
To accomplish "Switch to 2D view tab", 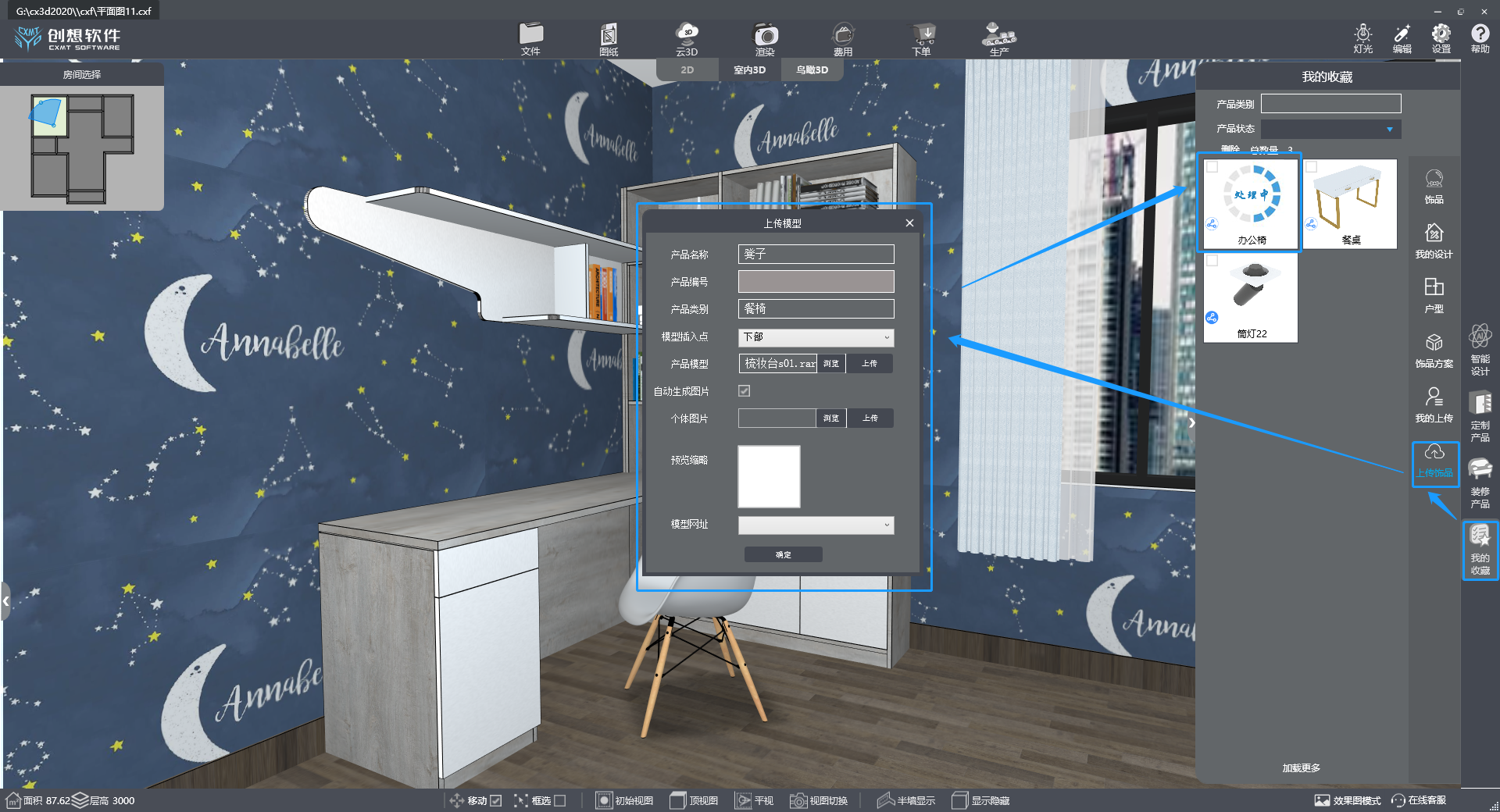I will click(x=687, y=69).
